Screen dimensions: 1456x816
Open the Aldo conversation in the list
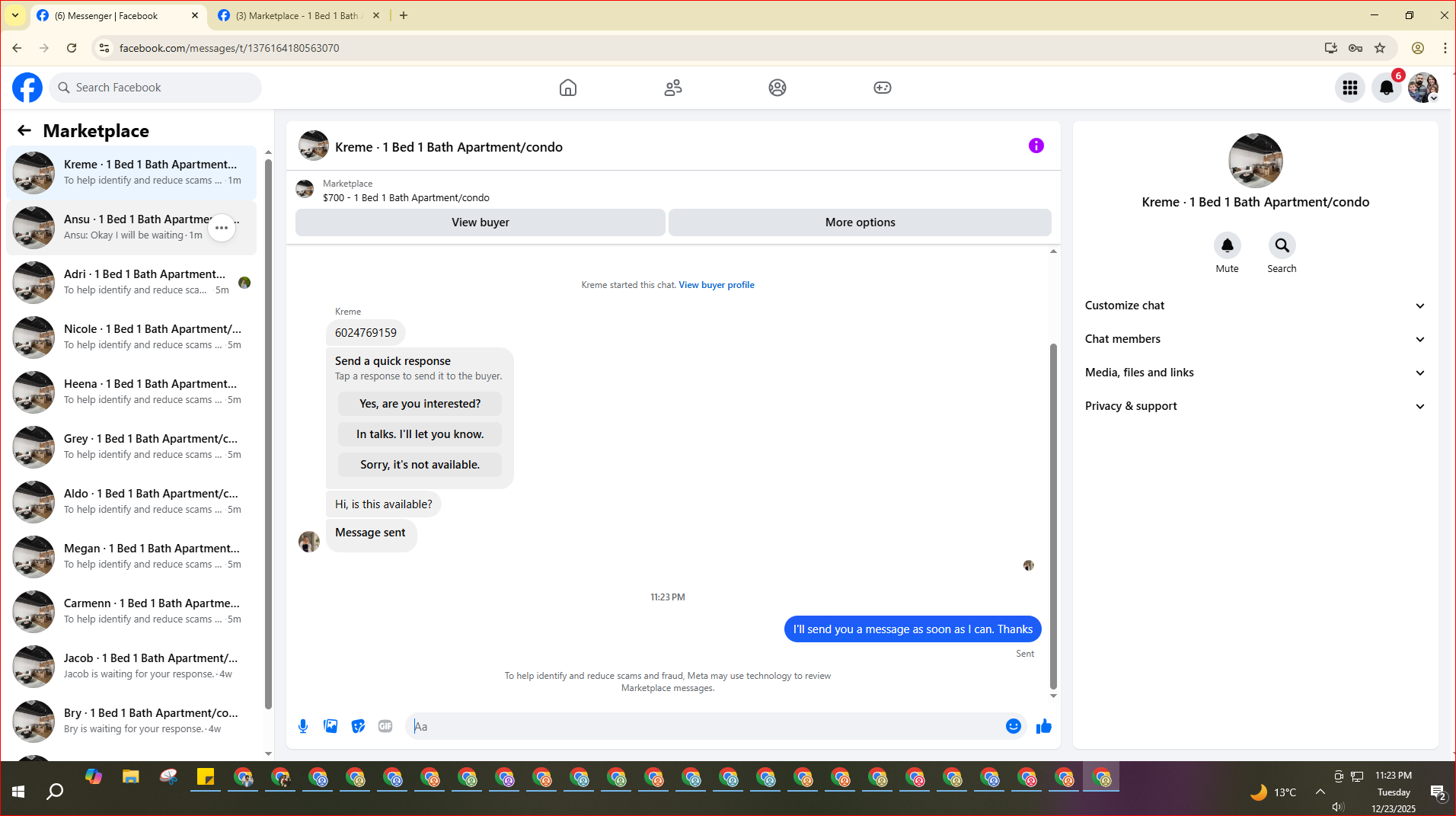click(132, 502)
